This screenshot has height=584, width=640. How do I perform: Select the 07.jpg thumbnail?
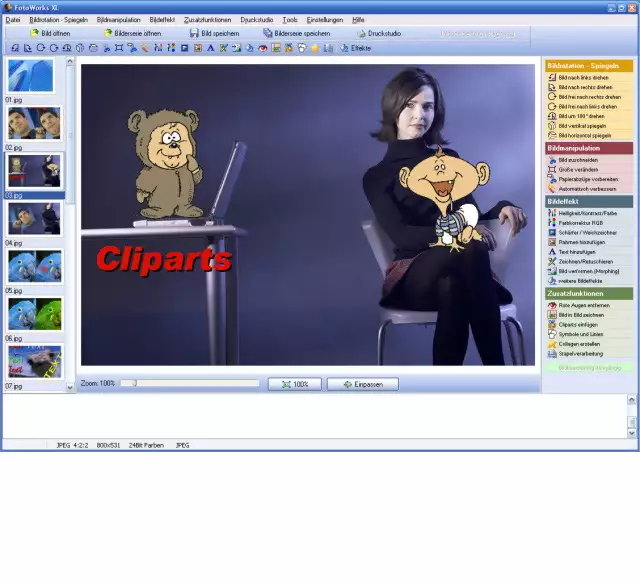tap(34, 362)
